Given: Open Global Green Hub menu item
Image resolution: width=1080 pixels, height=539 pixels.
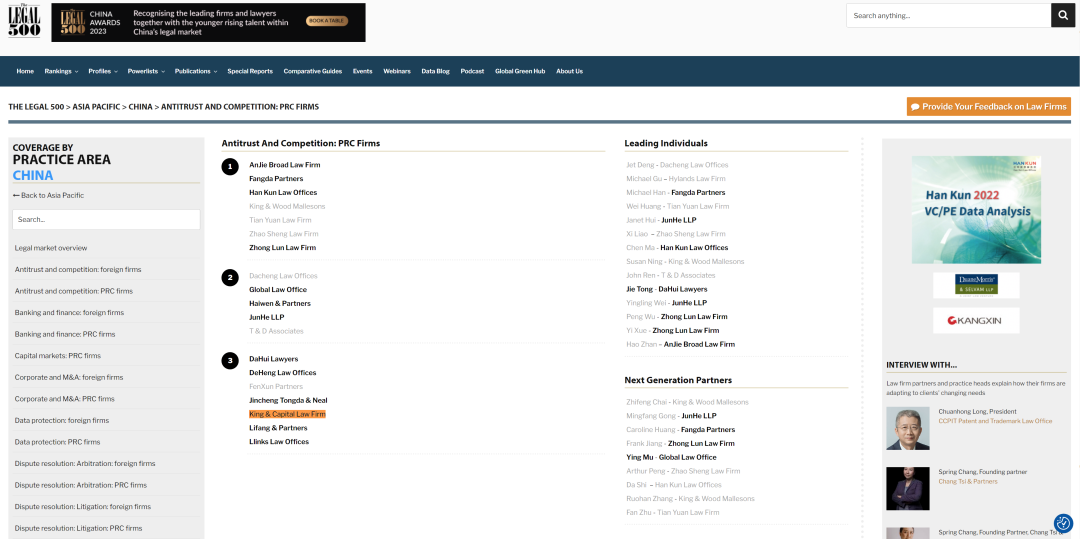Looking at the screenshot, I should 520,71.
